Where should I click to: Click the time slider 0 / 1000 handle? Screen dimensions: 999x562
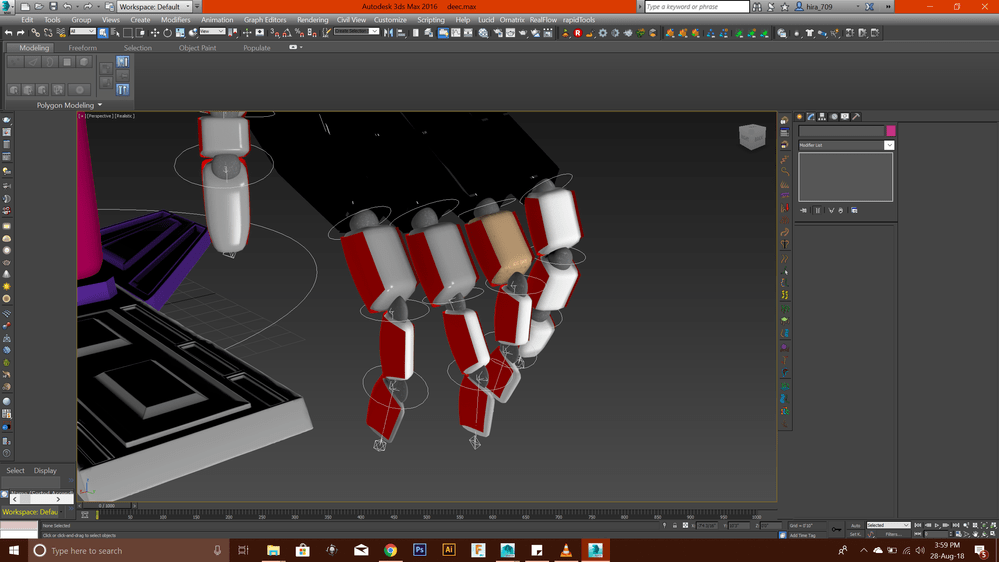point(106,506)
